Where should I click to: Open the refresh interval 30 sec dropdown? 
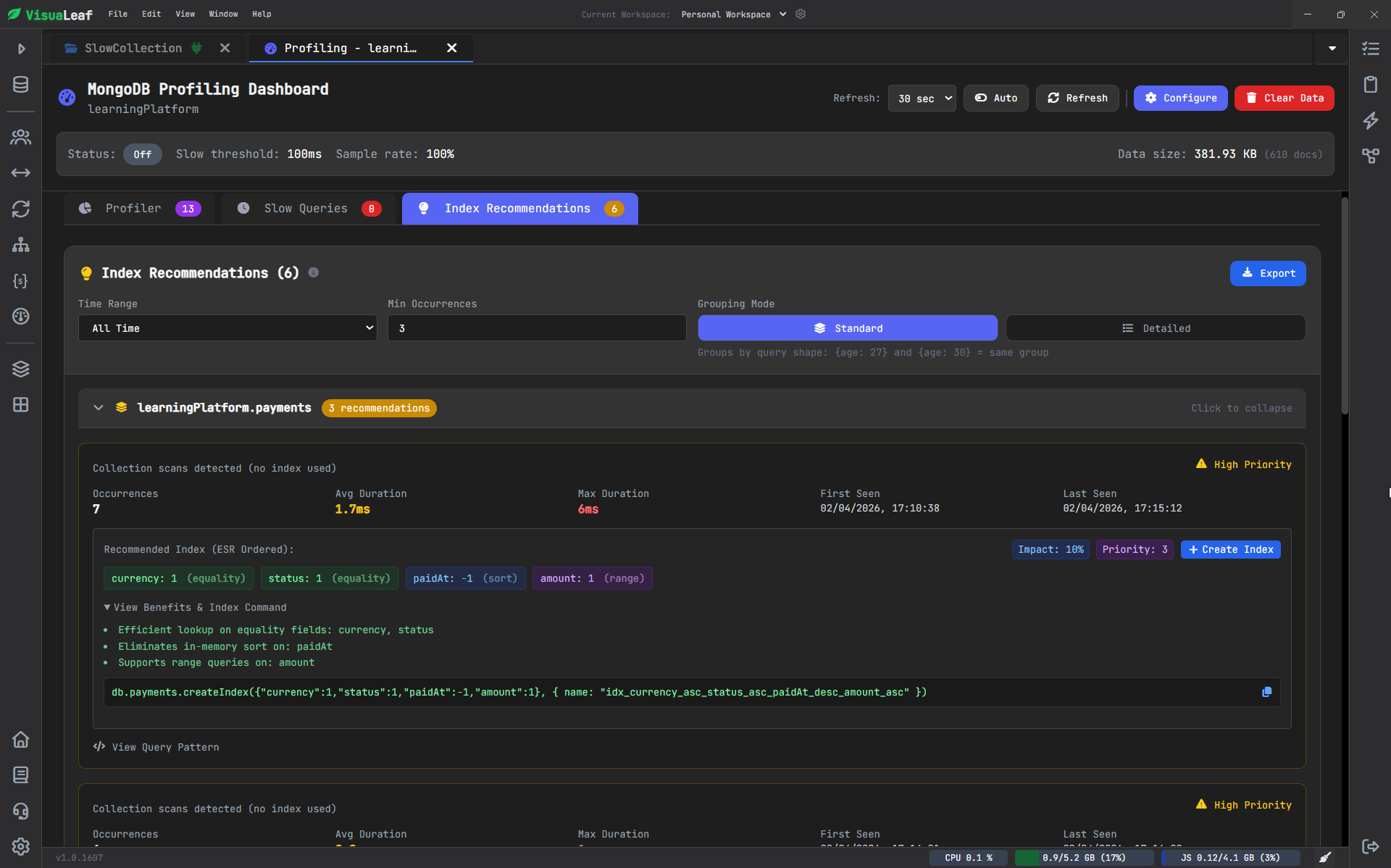(922, 98)
